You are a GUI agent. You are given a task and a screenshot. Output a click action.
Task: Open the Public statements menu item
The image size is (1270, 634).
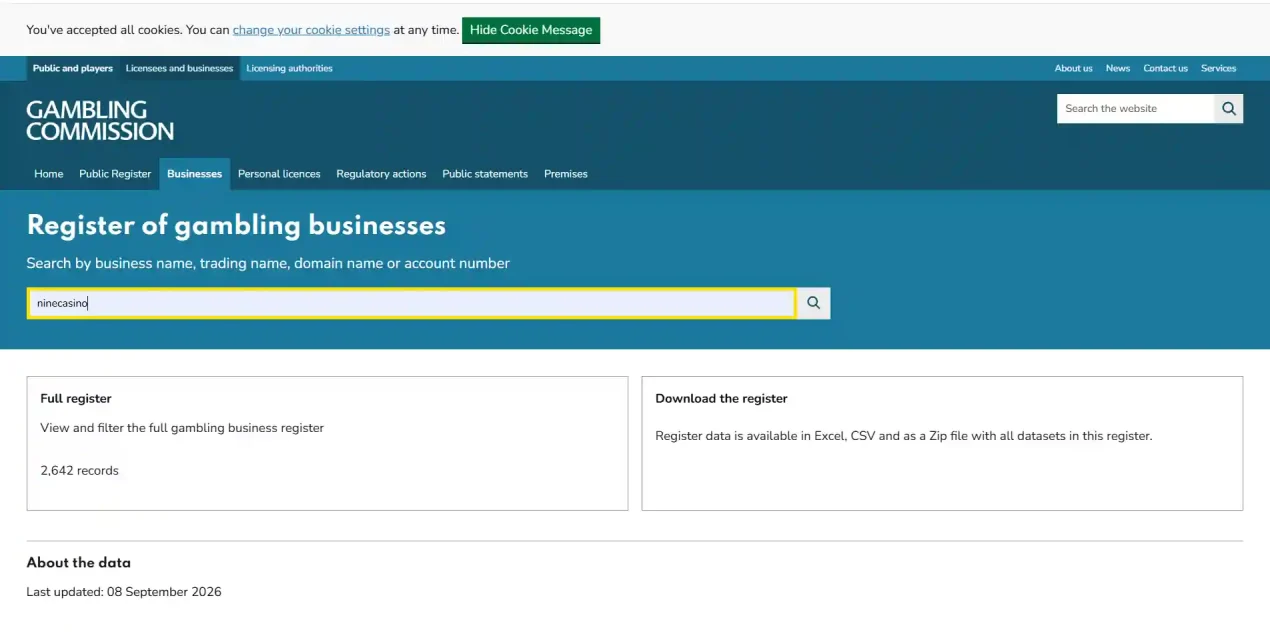coord(485,174)
